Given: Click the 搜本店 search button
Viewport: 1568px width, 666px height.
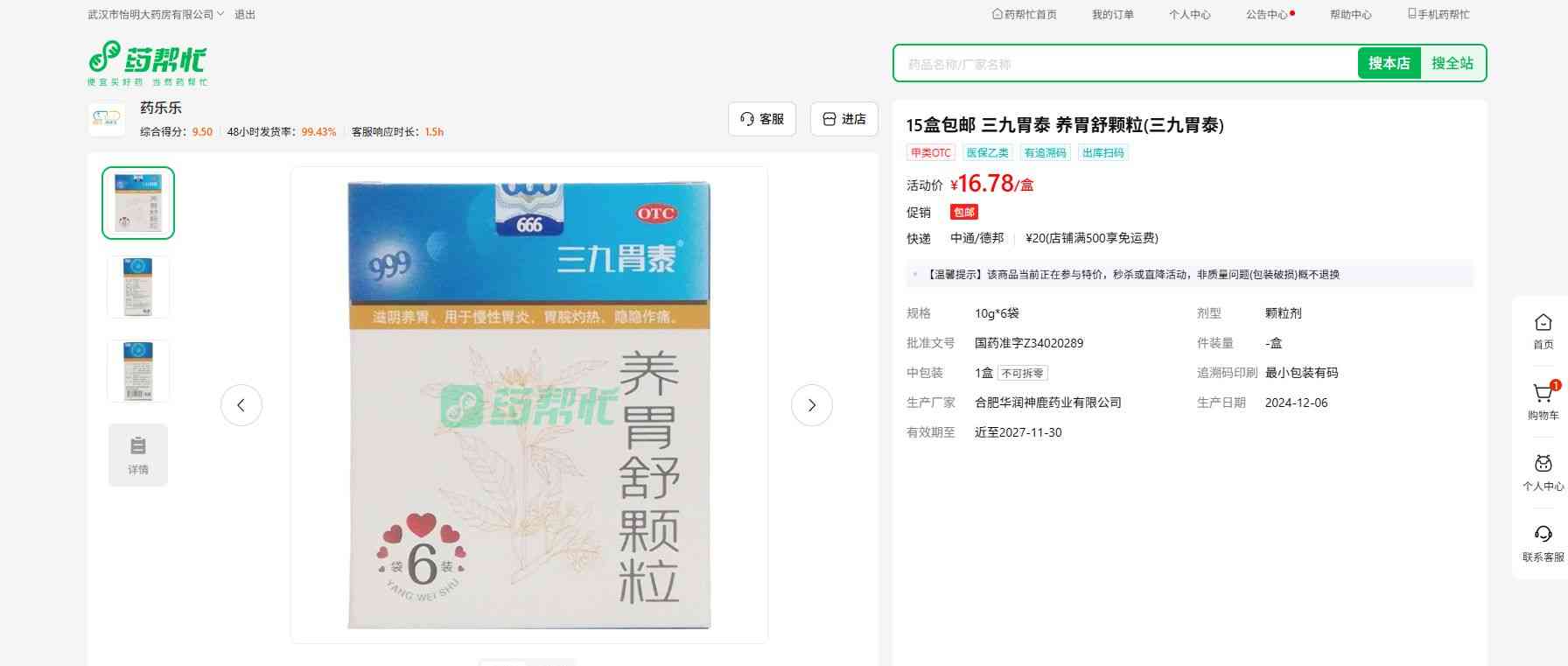Looking at the screenshot, I should pyautogui.click(x=1389, y=64).
